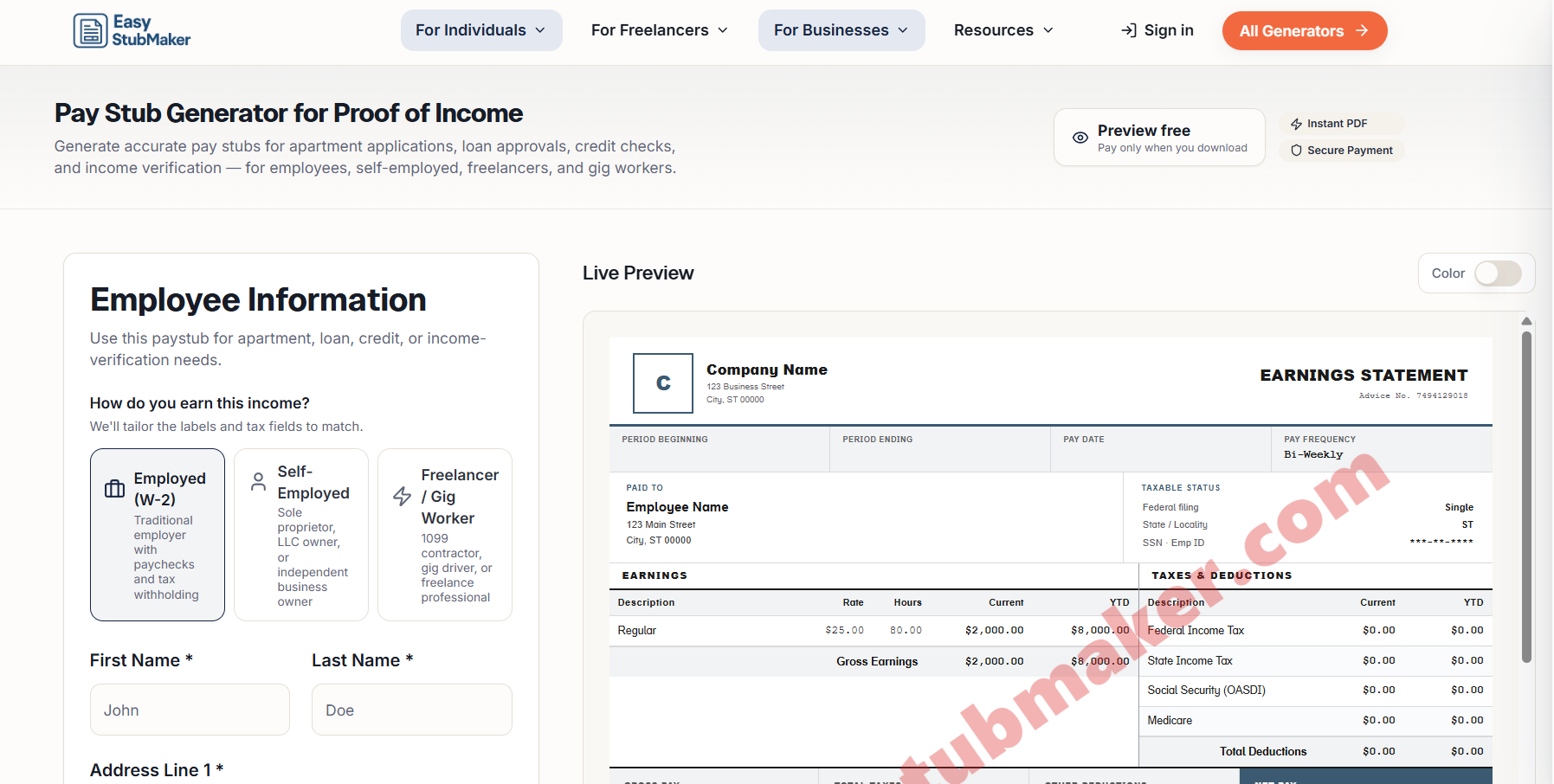1554x784 pixels.
Task: Click the Company Name text in preview
Action: tap(767, 370)
